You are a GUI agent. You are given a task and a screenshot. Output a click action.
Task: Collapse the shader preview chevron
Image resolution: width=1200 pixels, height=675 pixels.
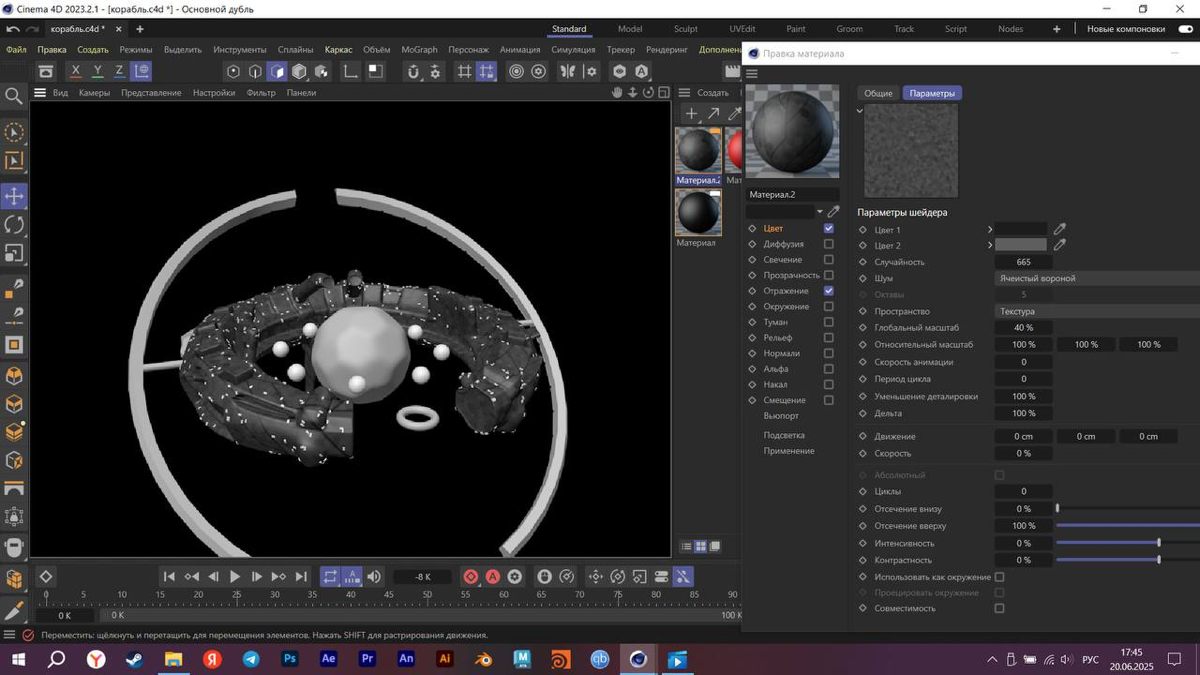point(860,110)
